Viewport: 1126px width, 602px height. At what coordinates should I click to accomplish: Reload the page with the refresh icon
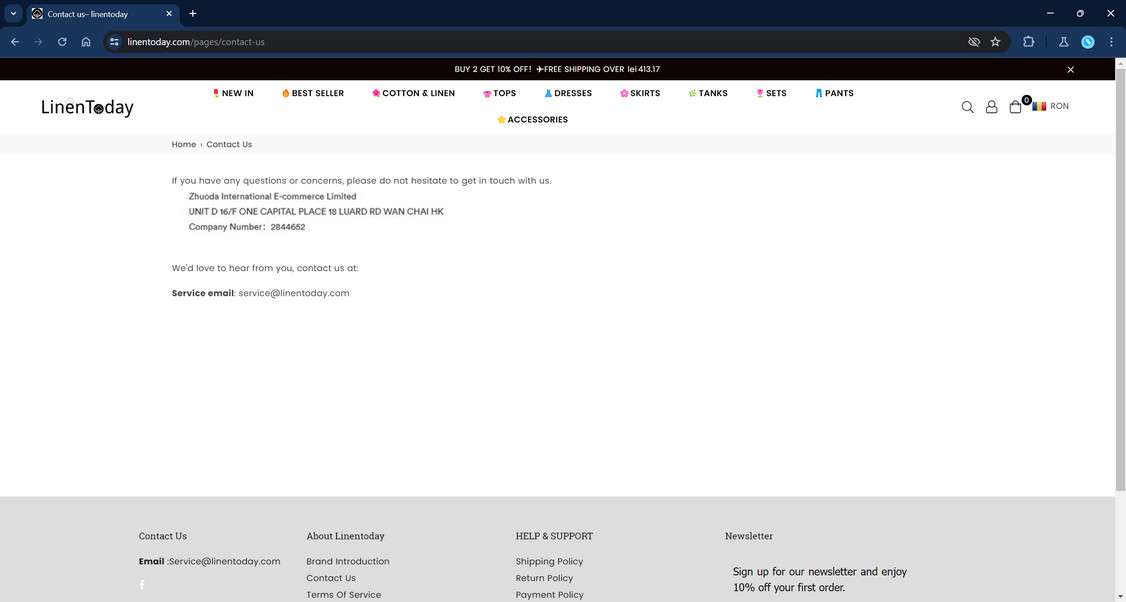pyautogui.click(x=61, y=41)
